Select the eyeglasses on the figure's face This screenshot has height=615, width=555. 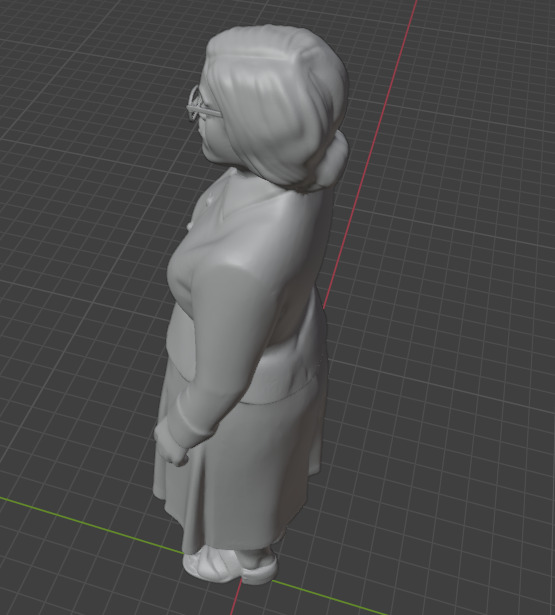tap(203, 105)
